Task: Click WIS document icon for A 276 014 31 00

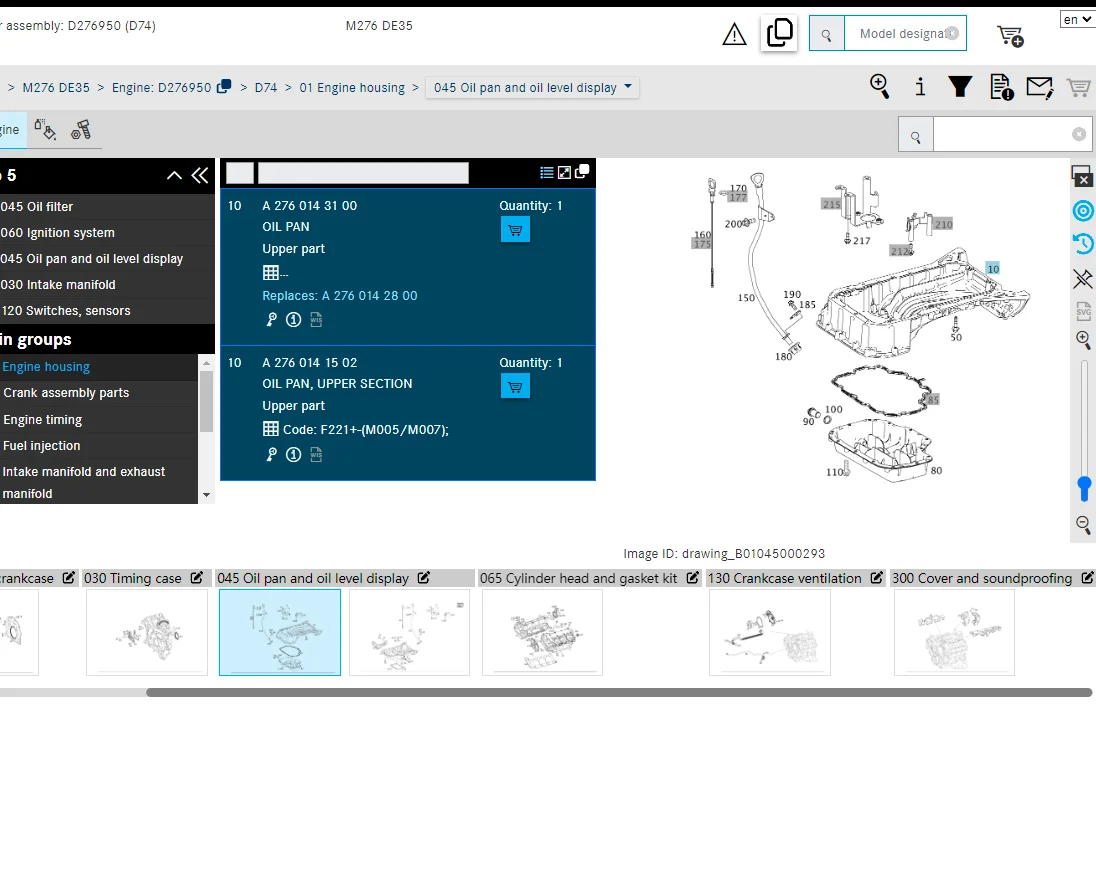Action: 316,319
